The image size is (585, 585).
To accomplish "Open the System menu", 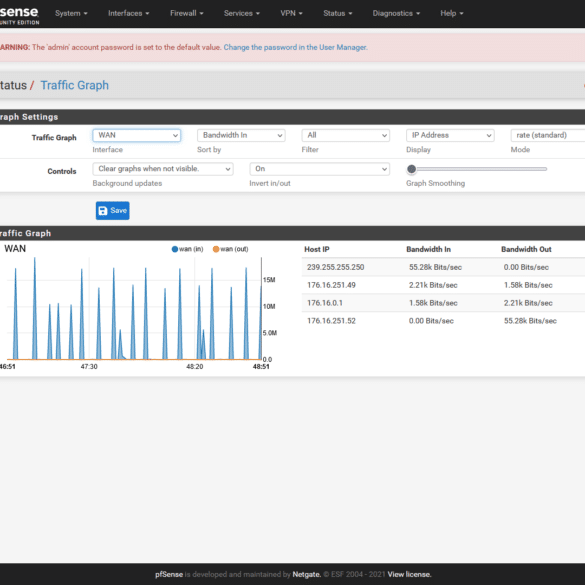I will [71, 13].
